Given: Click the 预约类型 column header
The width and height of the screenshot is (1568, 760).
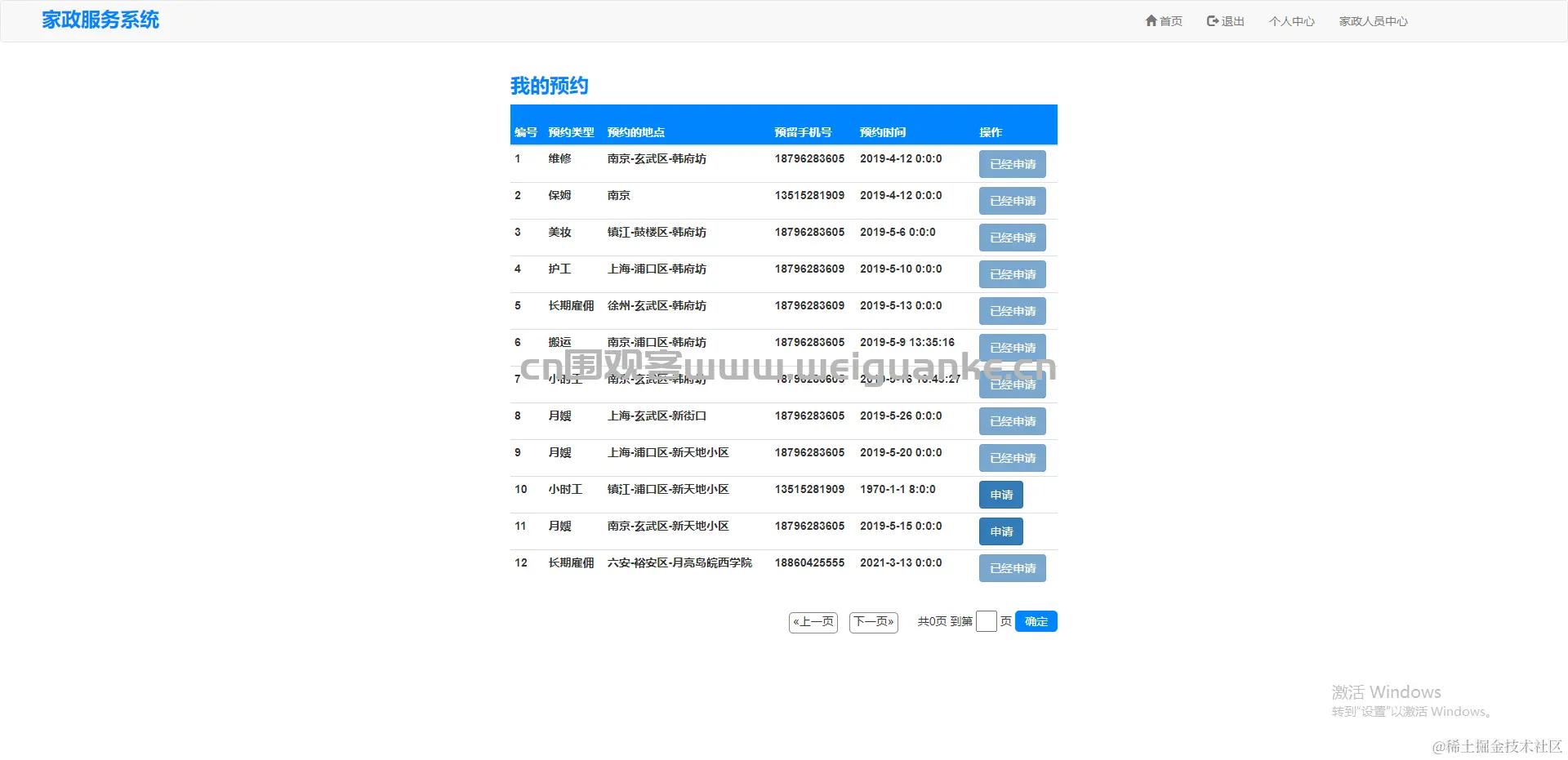Looking at the screenshot, I should pyautogui.click(x=571, y=132).
